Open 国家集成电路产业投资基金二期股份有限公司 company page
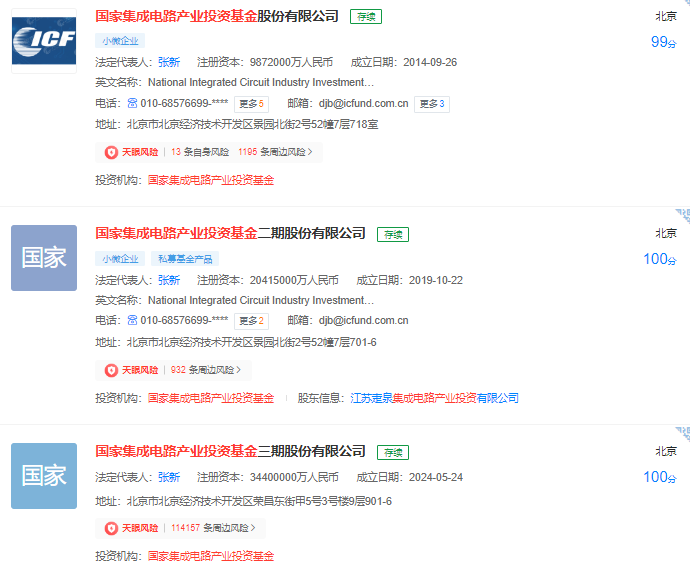Viewport: 690px width, 574px height. 231,233
